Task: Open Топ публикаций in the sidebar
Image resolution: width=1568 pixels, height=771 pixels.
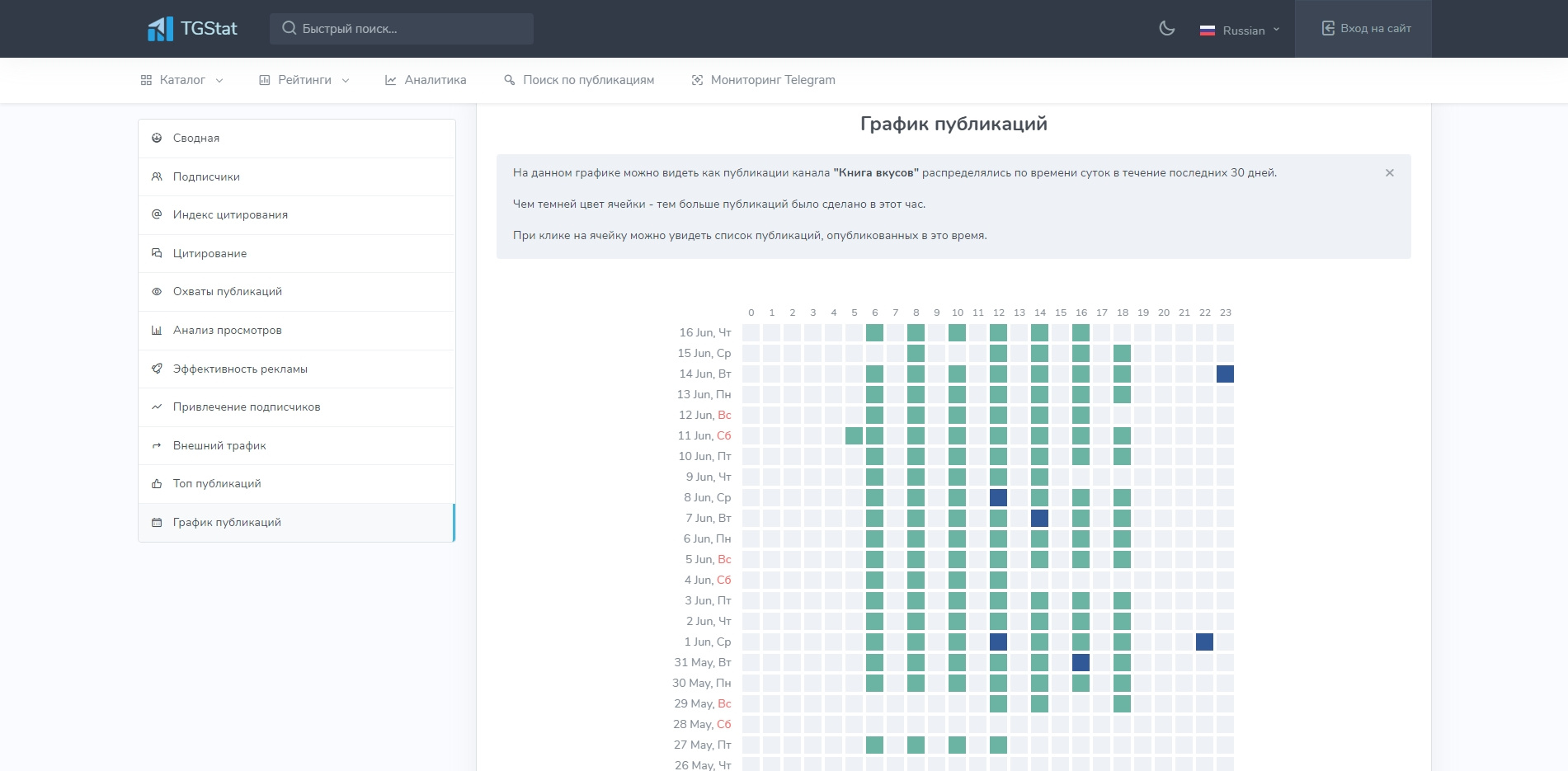Action: [217, 484]
